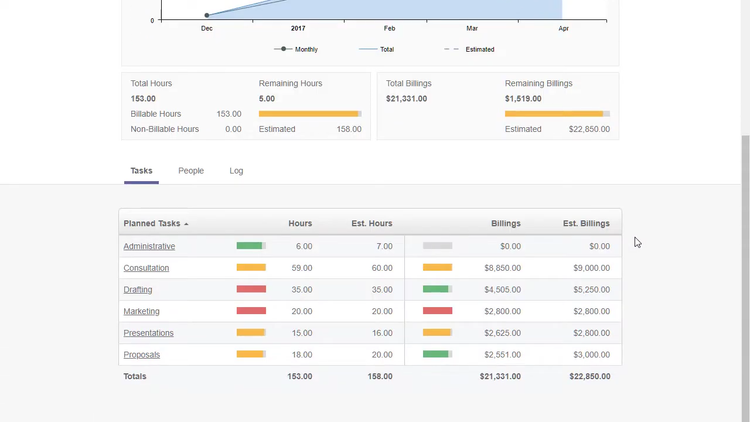750x422 pixels.
Task: Click the Drafting billings green bar
Action: [x=437, y=289]
